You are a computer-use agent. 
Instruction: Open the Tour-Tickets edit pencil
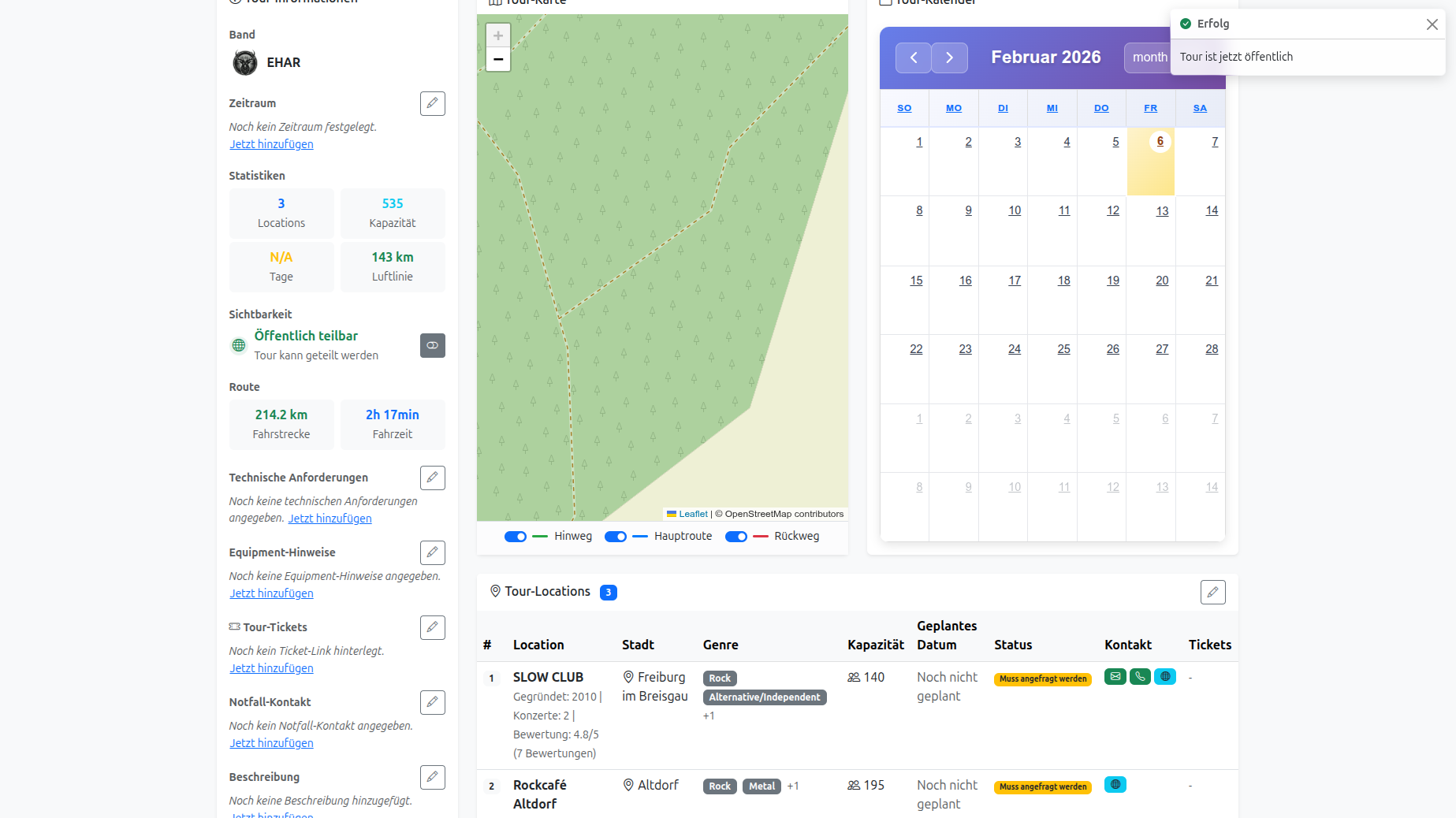pyautogui.click(x=432, y=627)
